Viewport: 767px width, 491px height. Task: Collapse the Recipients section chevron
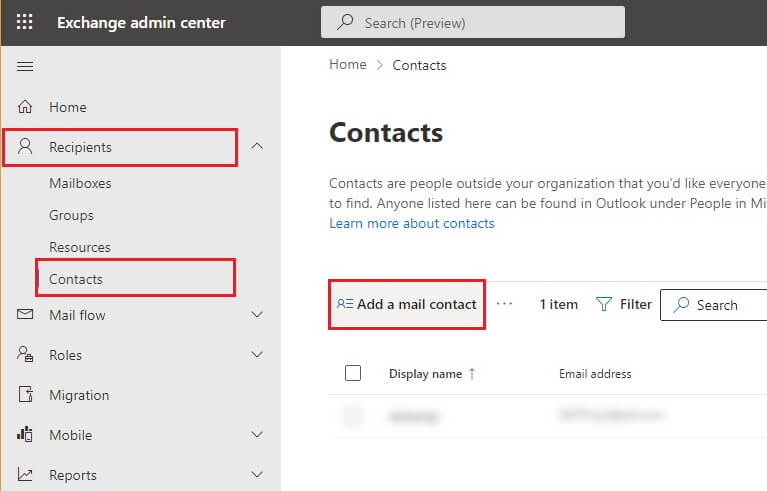pos(257,147)
